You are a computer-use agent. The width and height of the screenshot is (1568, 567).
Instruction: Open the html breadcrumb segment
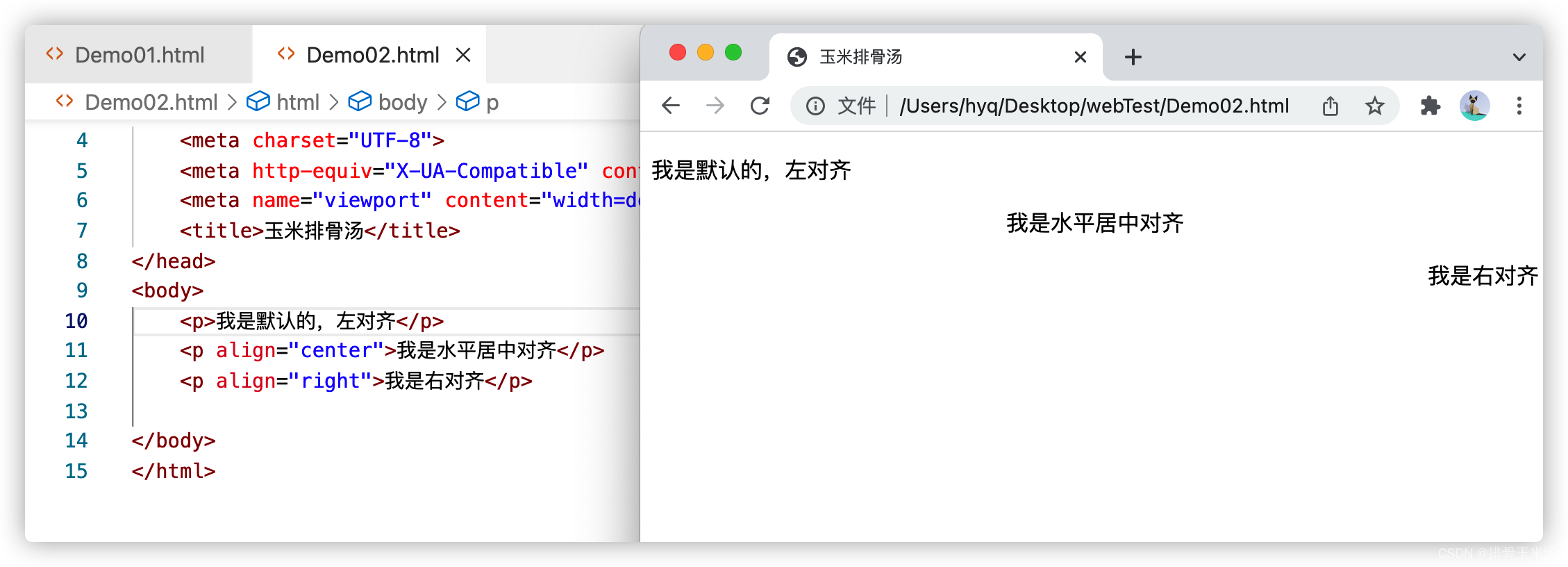[297, 102]
